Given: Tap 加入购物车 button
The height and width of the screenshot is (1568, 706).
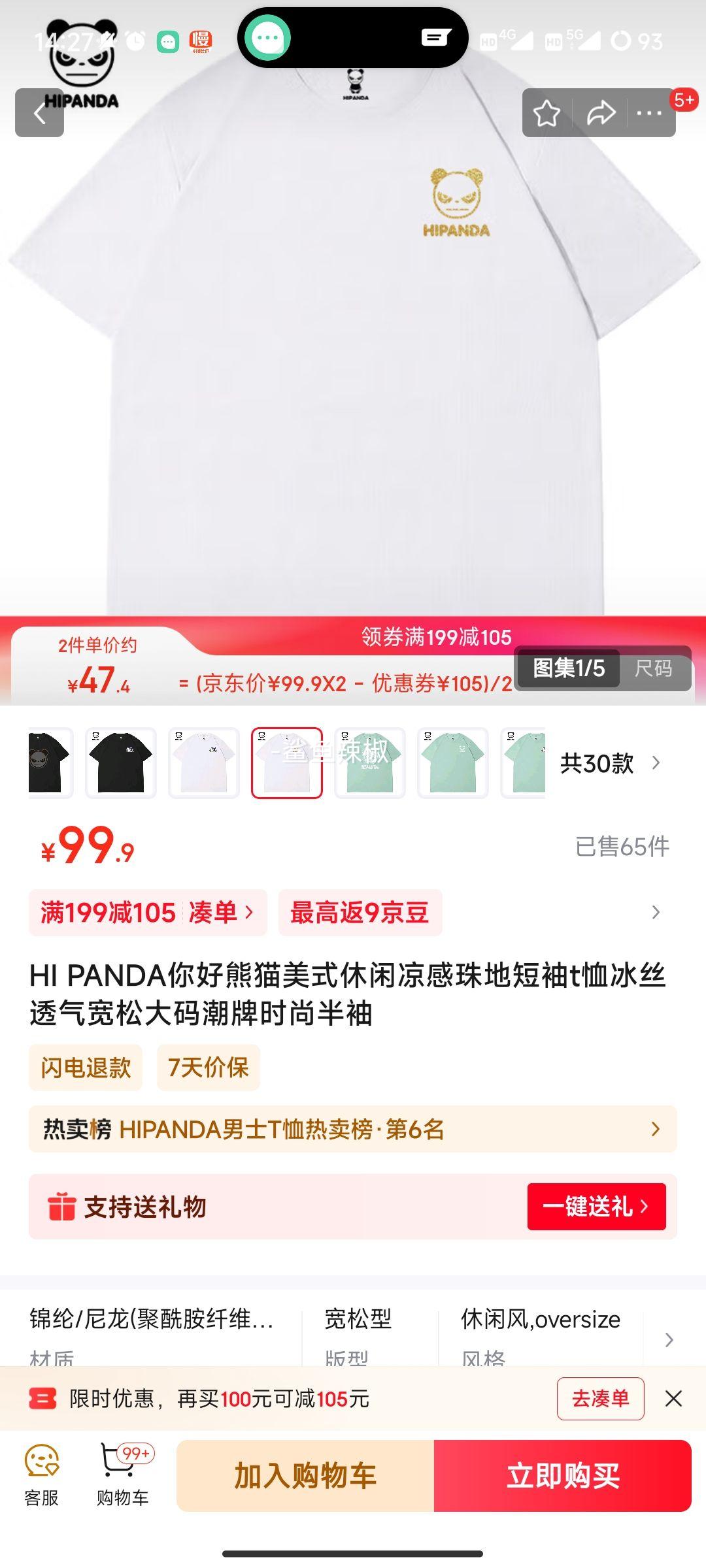Looking at the screenshot, I should [x=305, y=1476].
